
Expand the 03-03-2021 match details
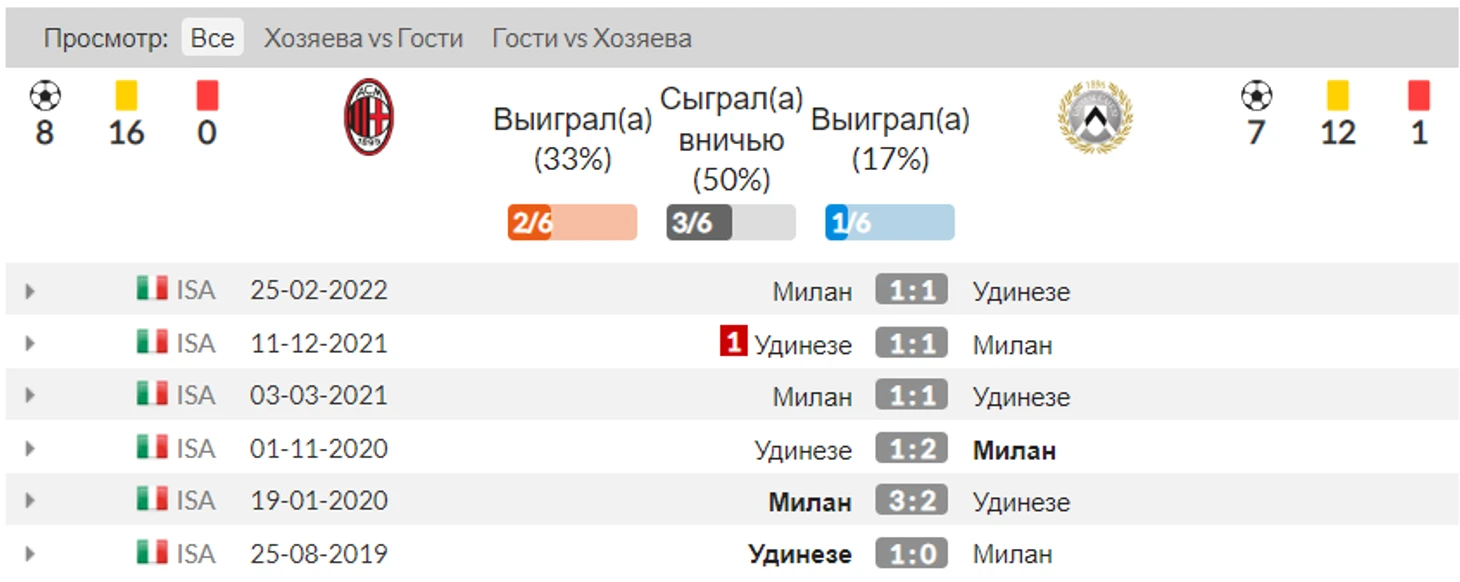(x=30, y=396)
